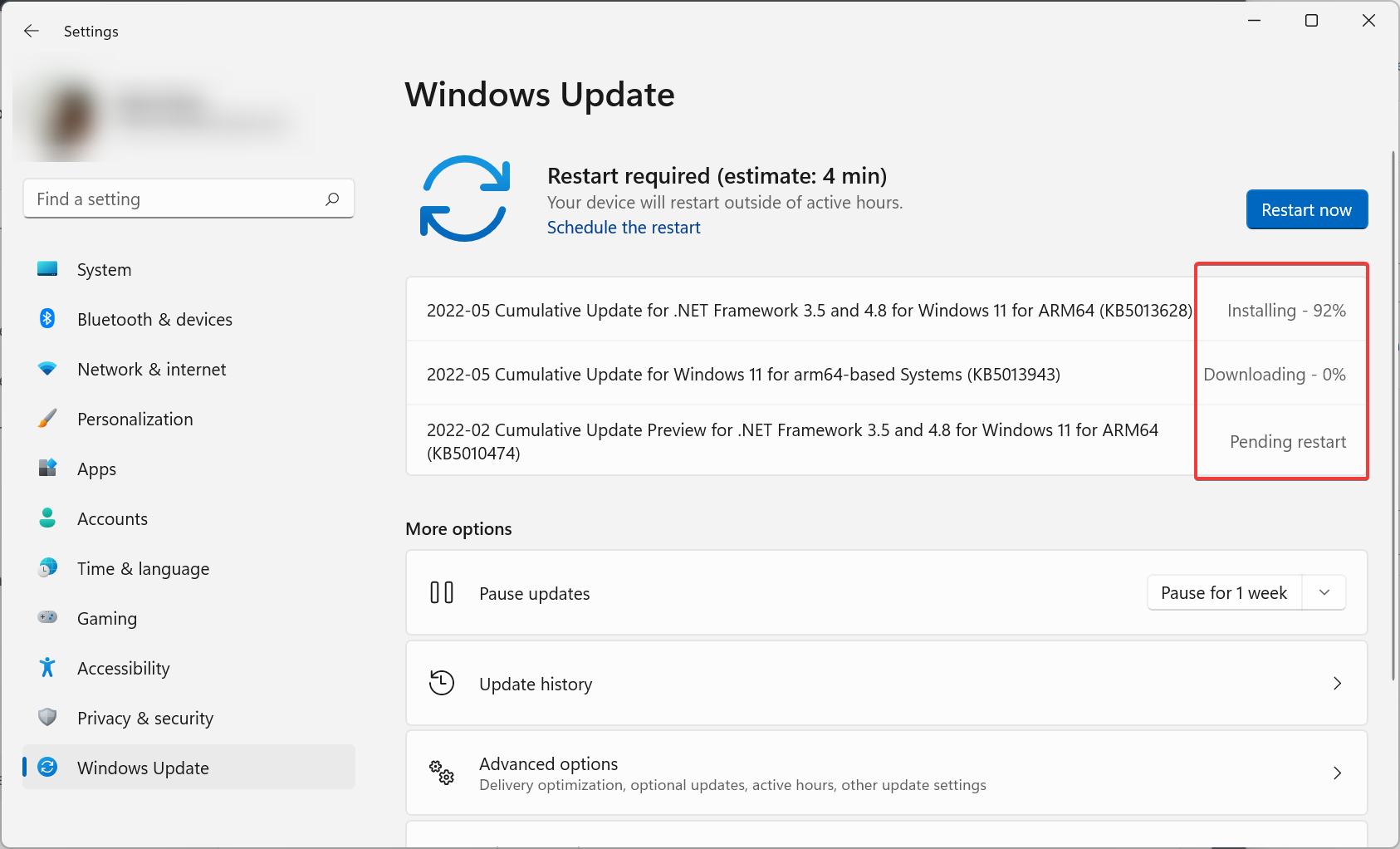Image resolution: width=1400 pixels, height=849 pixels.
Task: Click Pause for 1 week button
Action: [x=1224, y=592]
